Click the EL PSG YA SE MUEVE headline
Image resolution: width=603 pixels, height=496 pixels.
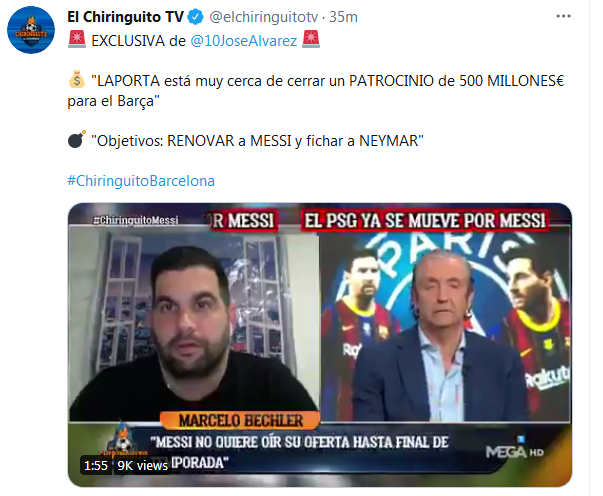coord(425,221)
